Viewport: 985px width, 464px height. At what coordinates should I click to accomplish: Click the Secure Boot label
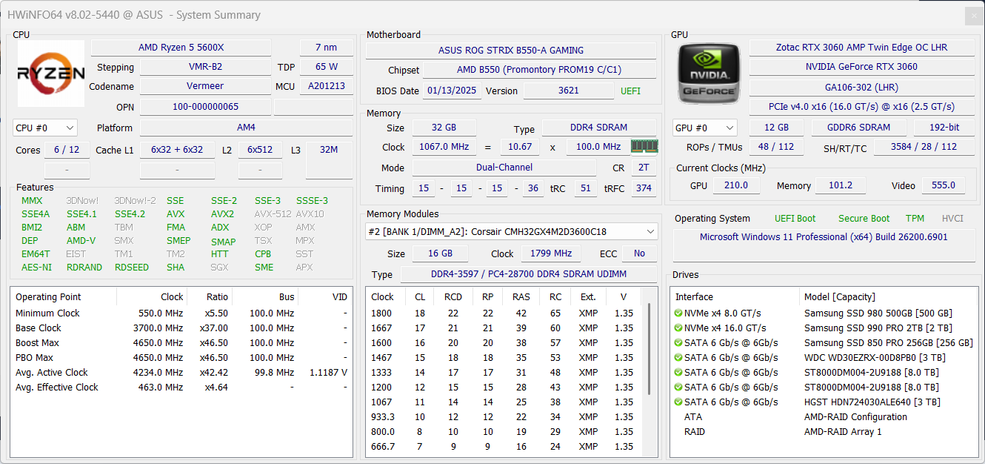864,218
